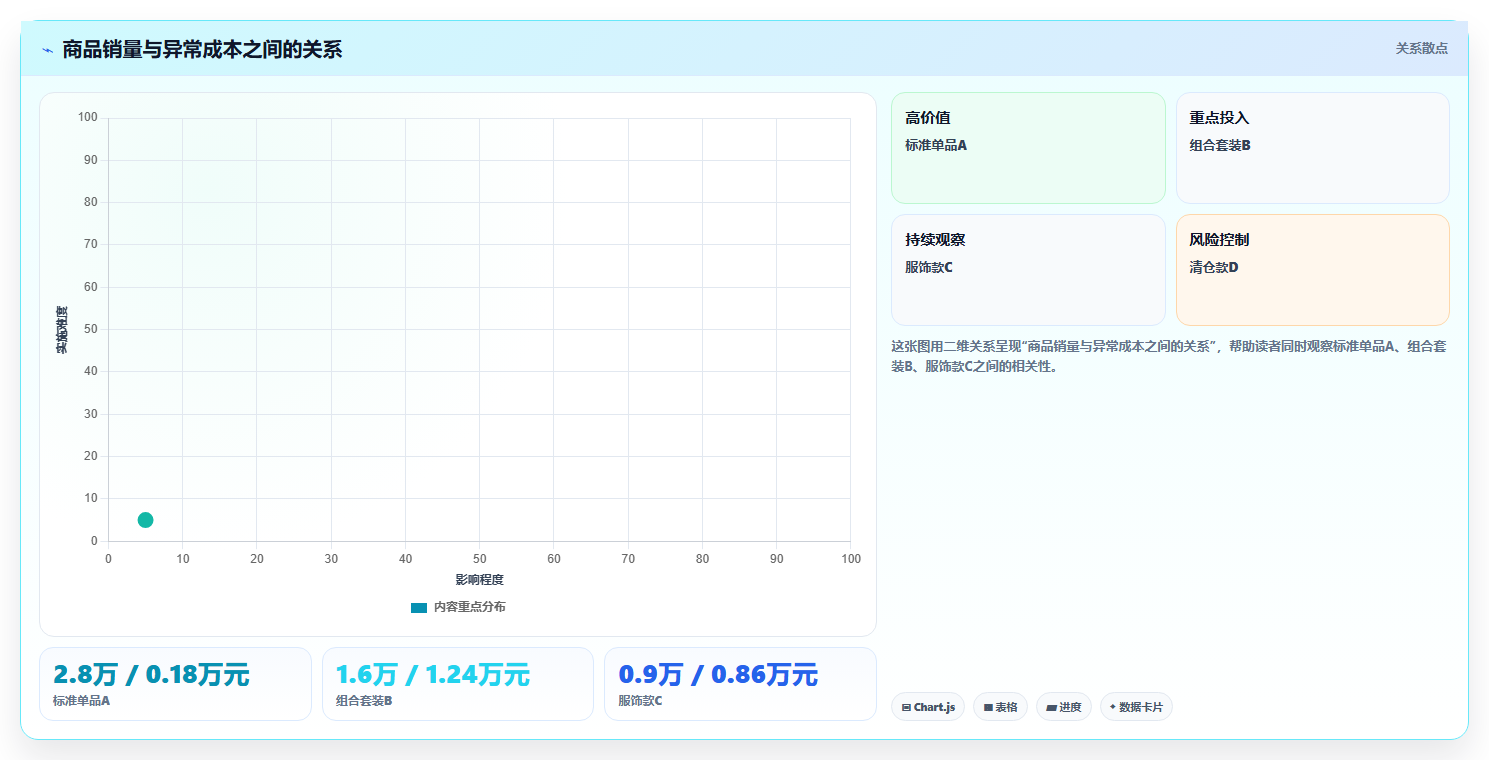
Task: Click the 服饰款C label under the 0.9万 metric
Action: [x=640, y=701]
